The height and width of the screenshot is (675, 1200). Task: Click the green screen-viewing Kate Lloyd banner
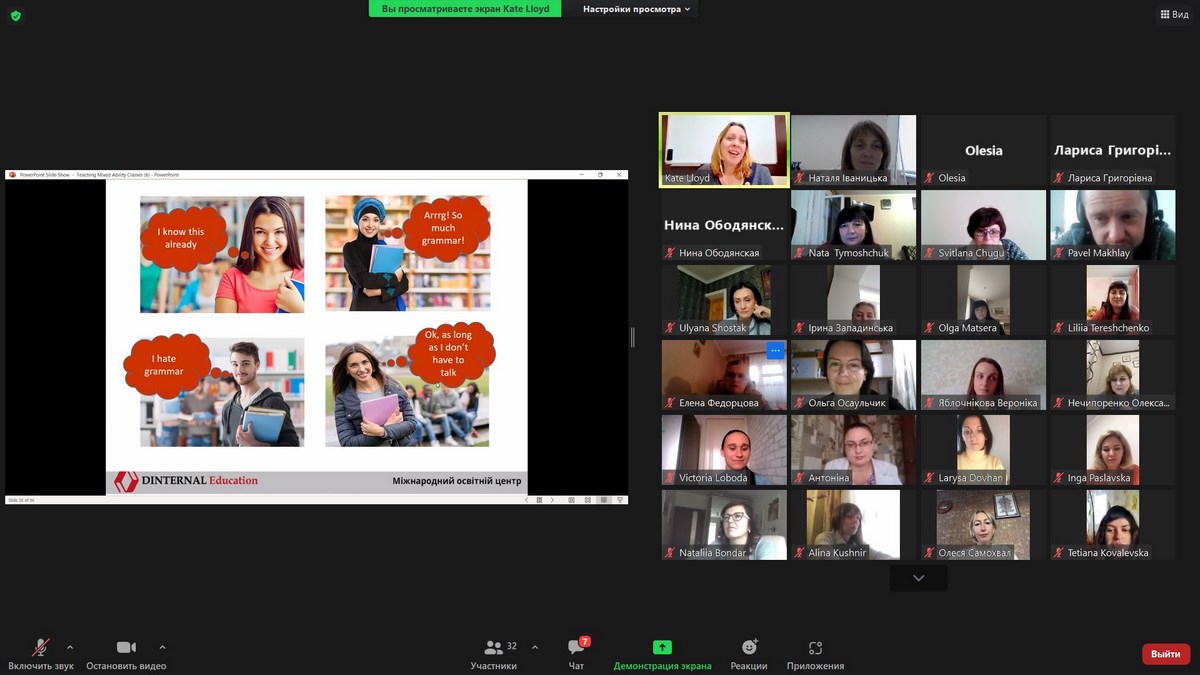[x=465, y=9]
